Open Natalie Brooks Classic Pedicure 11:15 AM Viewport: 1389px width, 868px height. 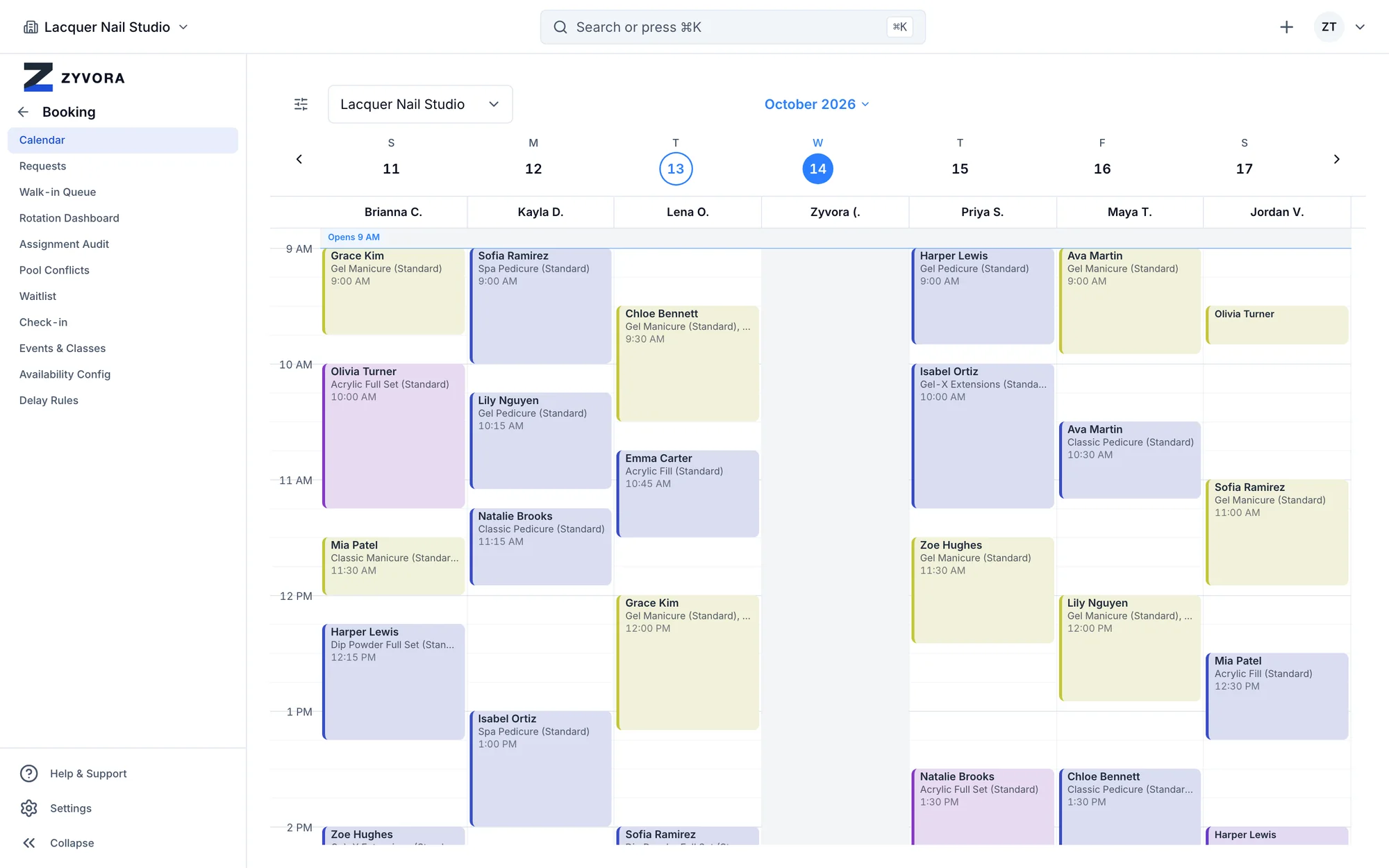(540, 546)
